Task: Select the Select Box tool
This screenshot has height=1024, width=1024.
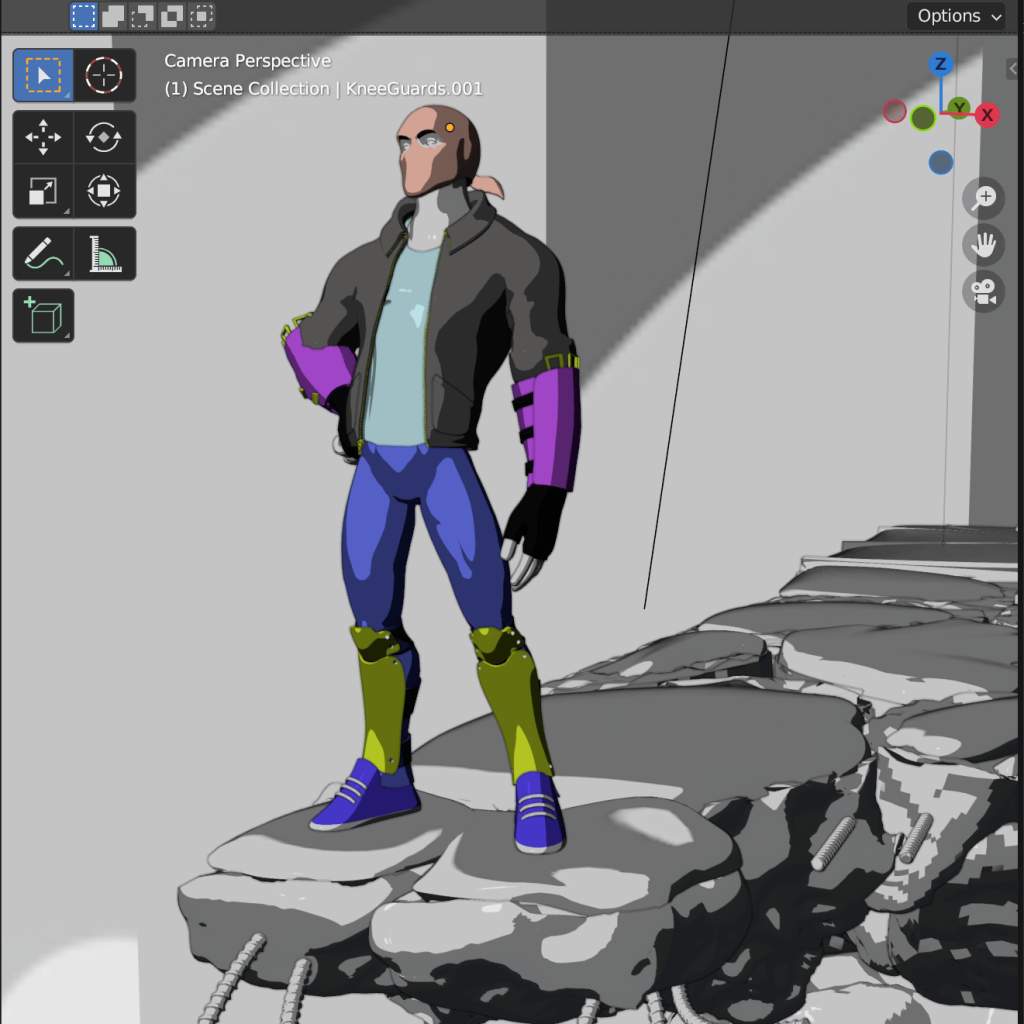Action: pos(43,75)
